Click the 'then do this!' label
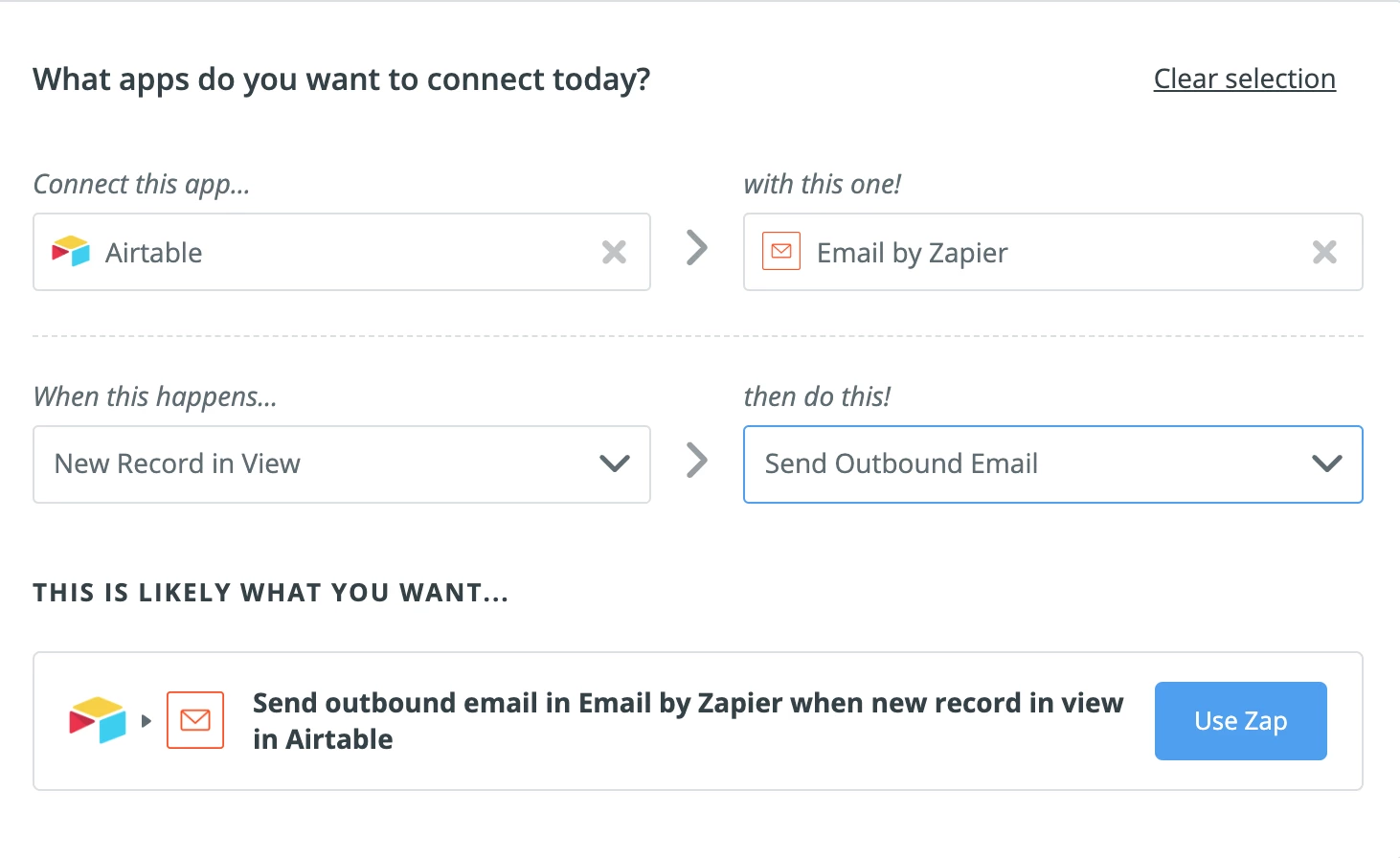This screenshot has height=858, width=1400. (817, 396)
